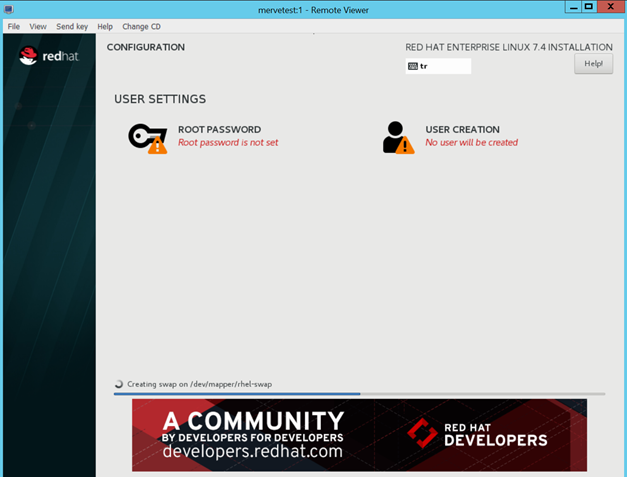Maximize the Remote Viewer window
The image size is (627, 477).
pyautogui.click(x=589, y=7)
